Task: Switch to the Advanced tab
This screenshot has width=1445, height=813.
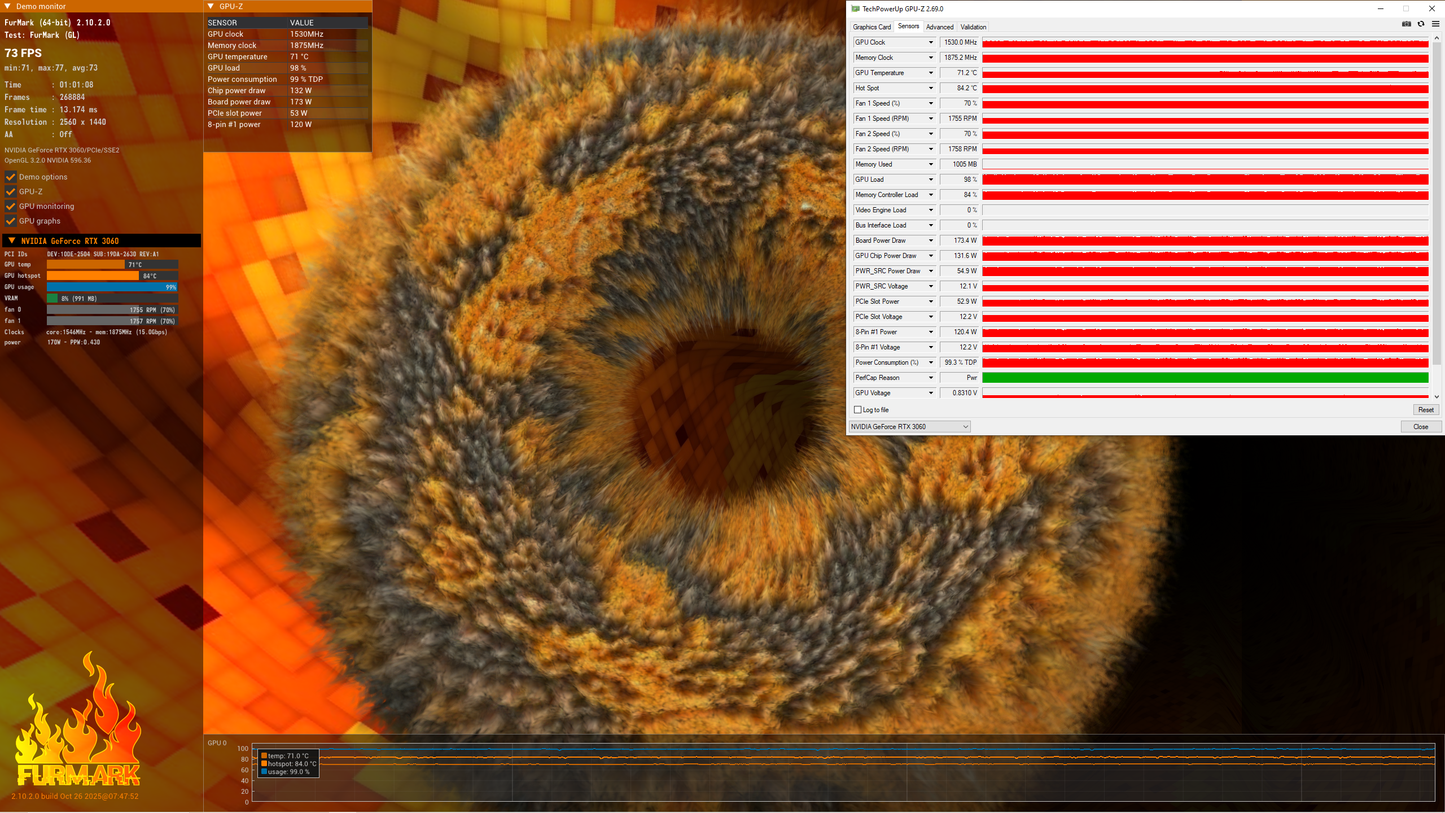Action: pyautogui.click(x=940, y=27)
